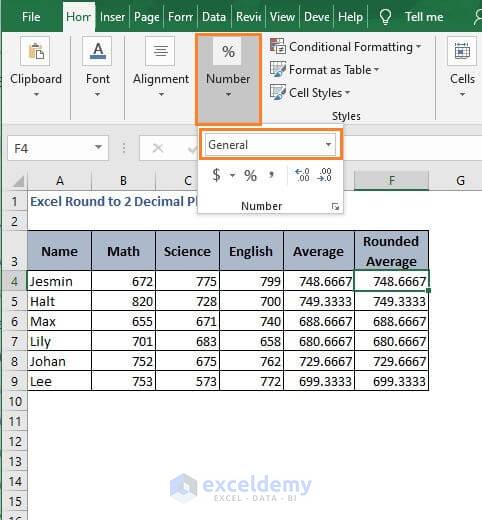Screen dimensions: 482x520
Task: Select row 10 header
Action: click(15, 402)
